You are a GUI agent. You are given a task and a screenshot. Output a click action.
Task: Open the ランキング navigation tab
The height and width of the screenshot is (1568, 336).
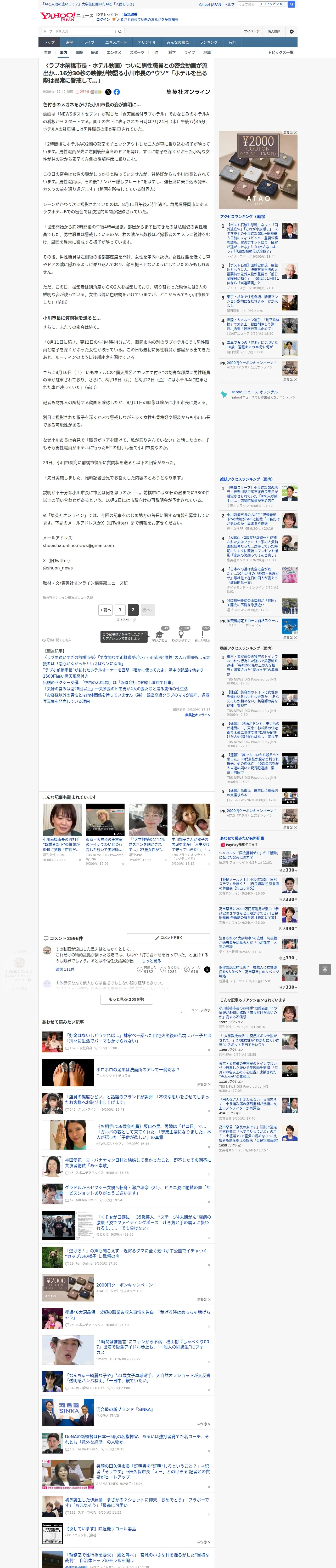tap(209, 43)
